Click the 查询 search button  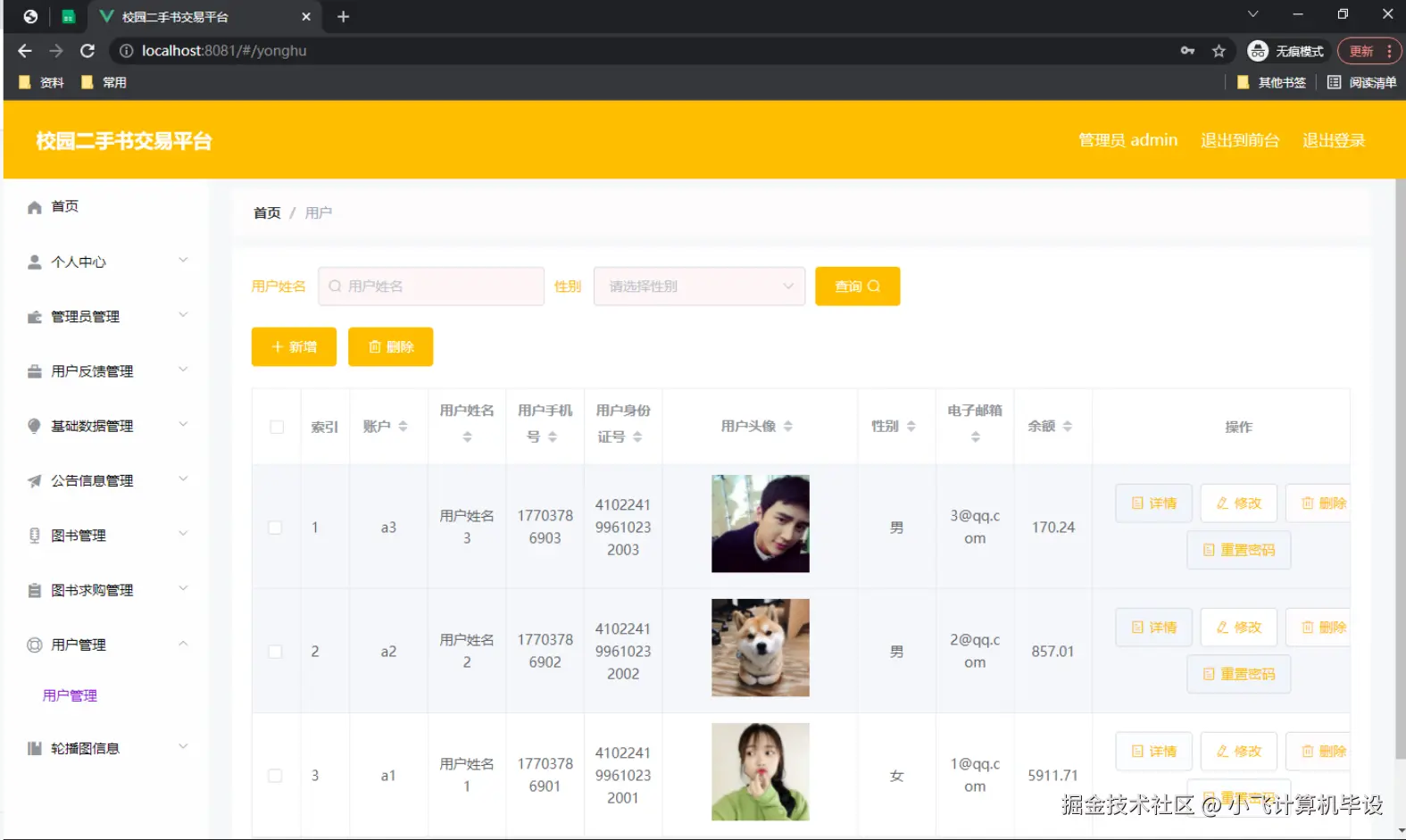(x=857, y=287)
